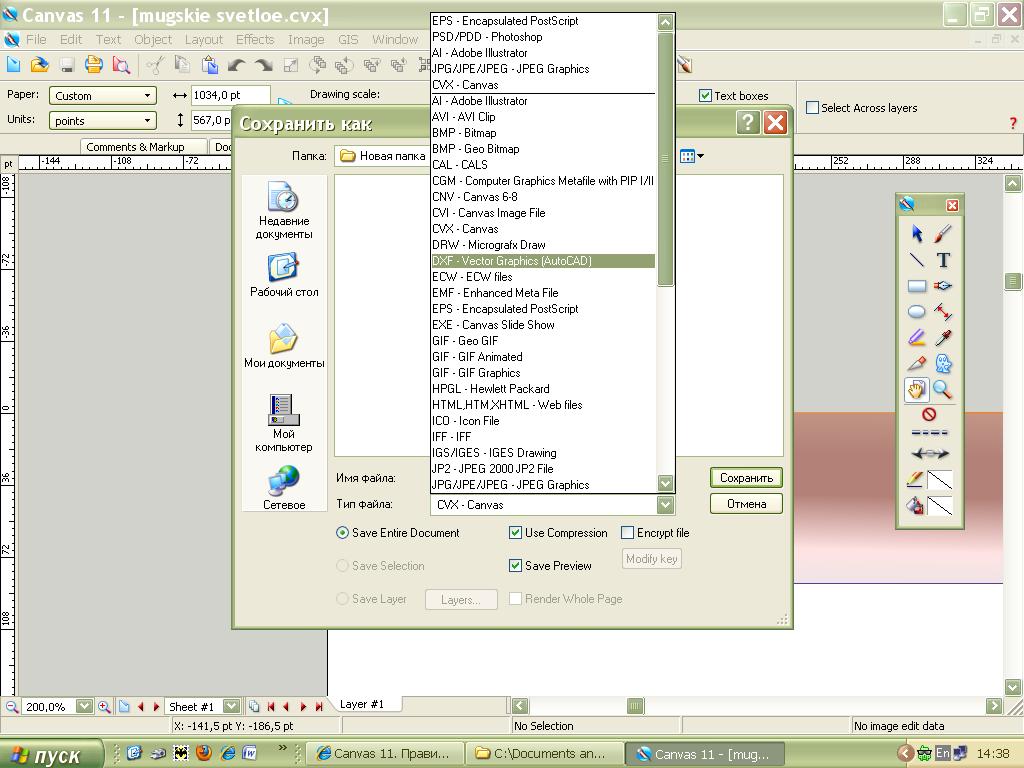This screenshot has width=1024, height=768.
Task: Select the Paintbrush tool in the toolbox
Action: [x=942, y=233]
